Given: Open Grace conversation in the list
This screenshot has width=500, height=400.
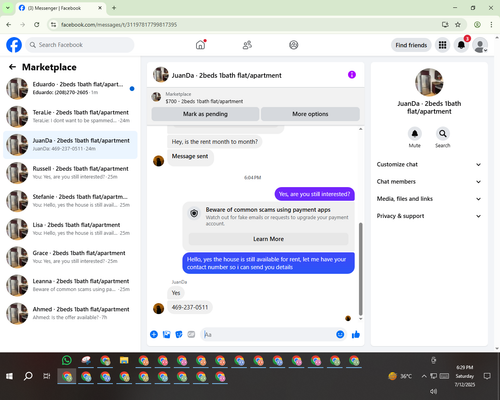Looking at the screenshot, I should (x=70, y=257).
